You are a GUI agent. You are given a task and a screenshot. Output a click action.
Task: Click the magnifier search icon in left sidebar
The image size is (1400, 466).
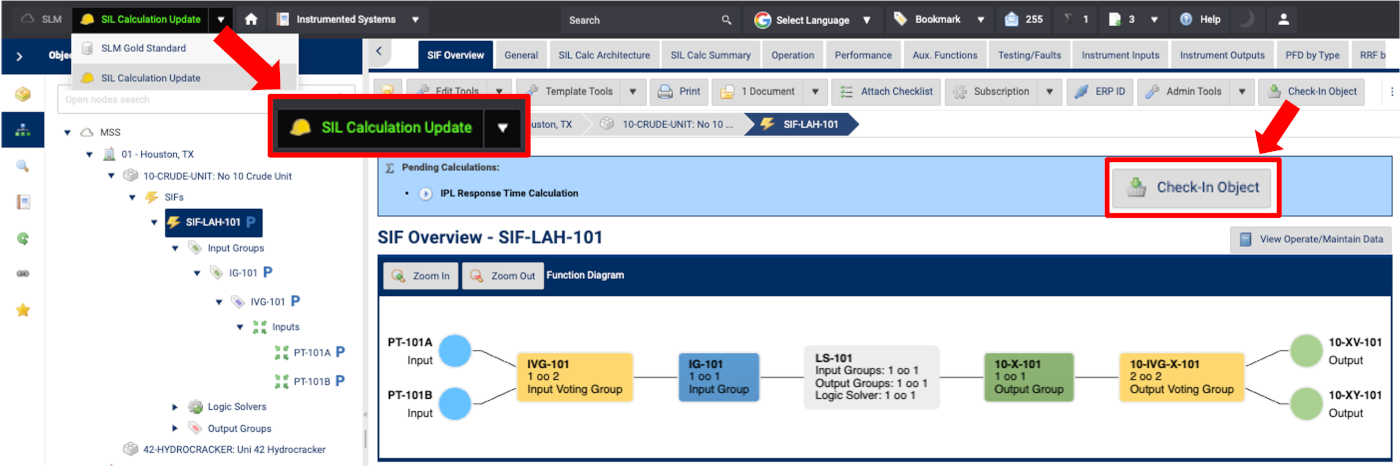coord(23,165)
